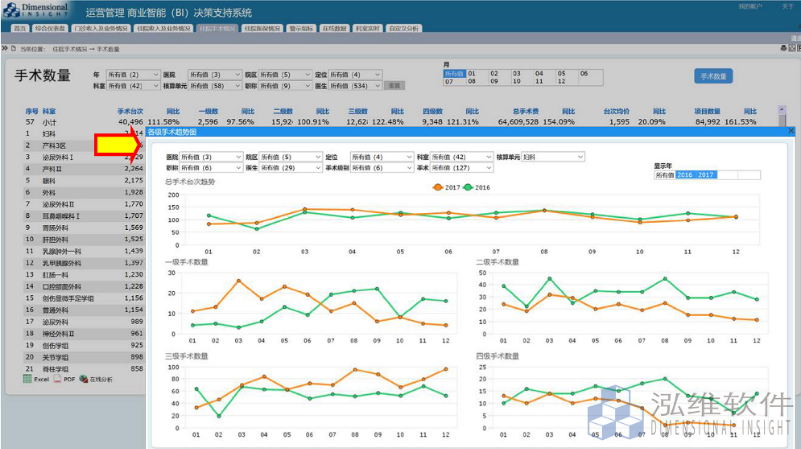801x449 pixels.
Task: Open main-page 科室 dropdown 所有值 (42)
Action: click(x=133, y=86)
